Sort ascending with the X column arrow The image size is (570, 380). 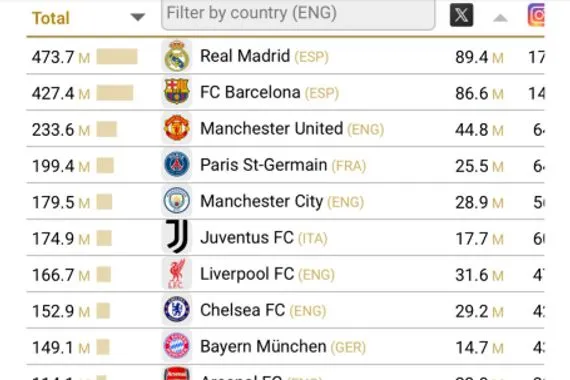[x=500, y=18]
